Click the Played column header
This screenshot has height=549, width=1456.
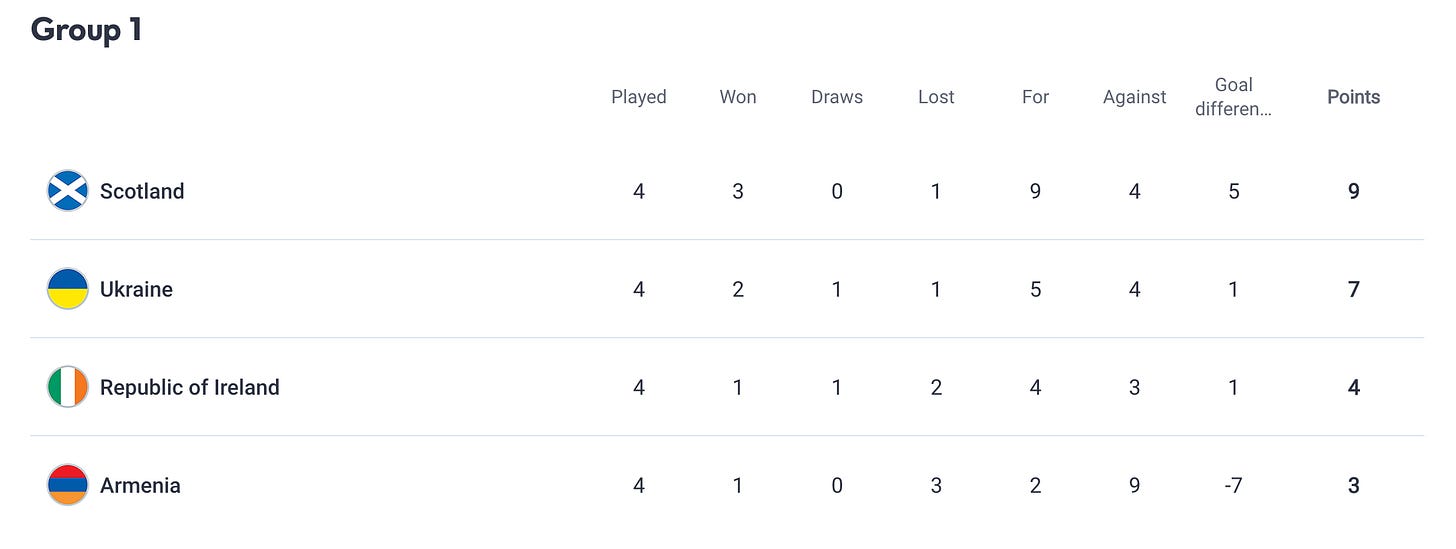click(x=639, y=97)
